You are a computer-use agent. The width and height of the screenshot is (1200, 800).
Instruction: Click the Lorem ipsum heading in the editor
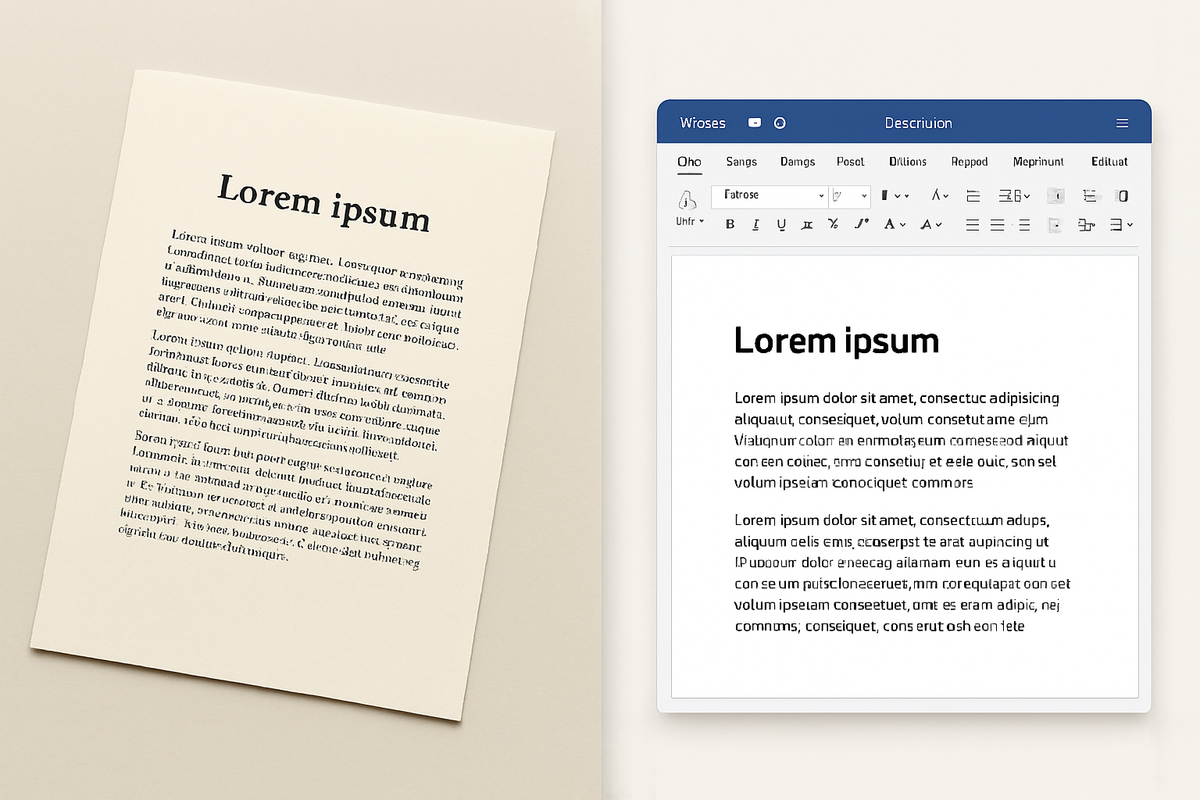tap(836, 342)
